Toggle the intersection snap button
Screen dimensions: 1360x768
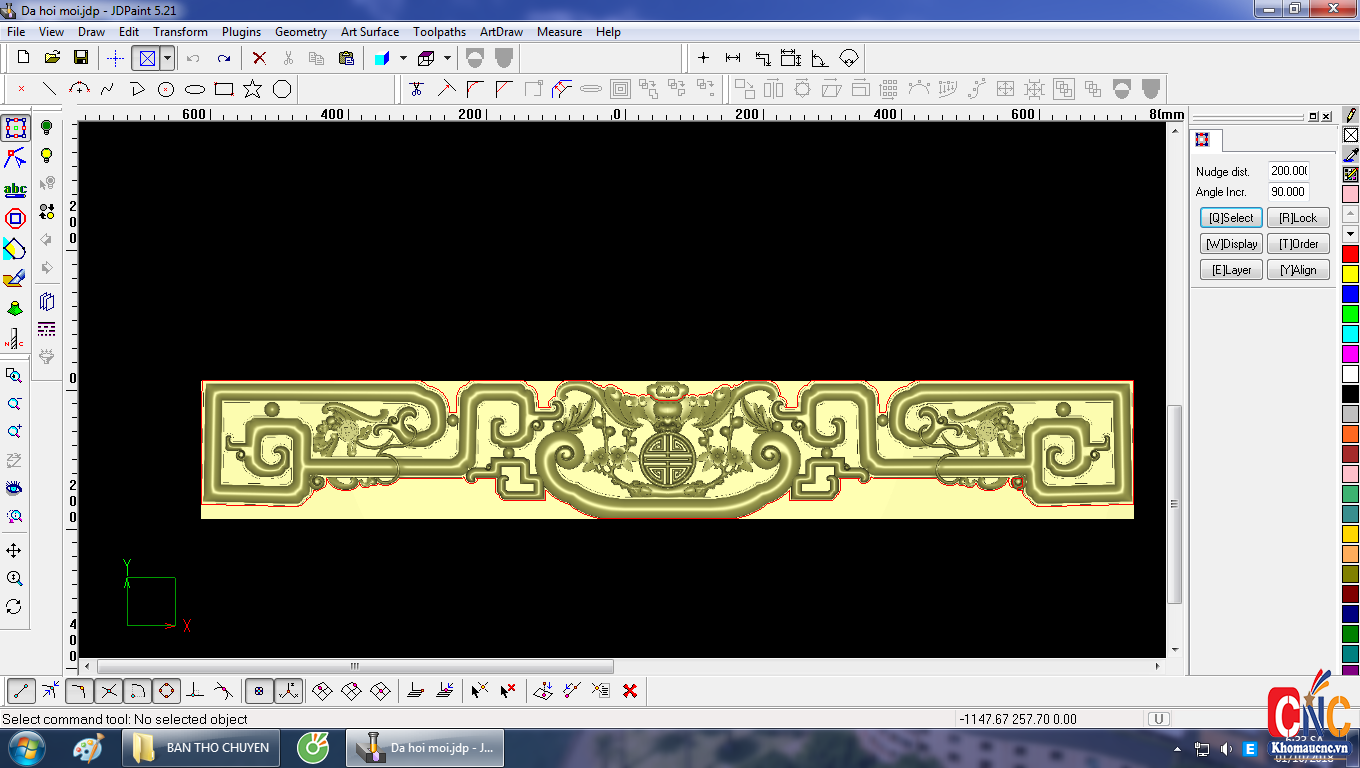[109, 690]
